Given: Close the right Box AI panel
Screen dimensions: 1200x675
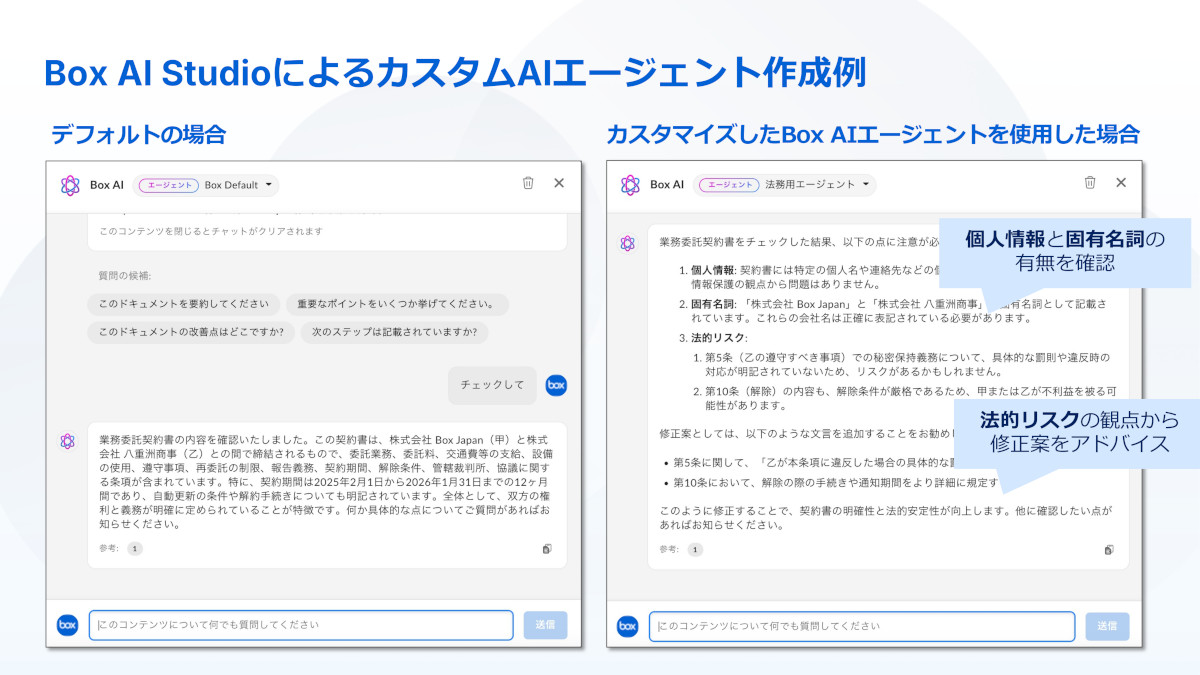Looking at the screenshot, I should click(1121, 183).
